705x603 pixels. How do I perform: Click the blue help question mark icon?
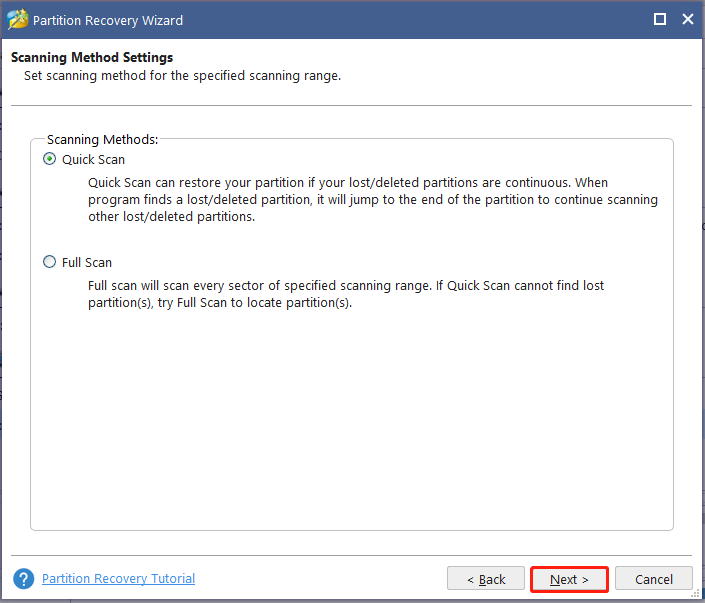pos(23,579)
